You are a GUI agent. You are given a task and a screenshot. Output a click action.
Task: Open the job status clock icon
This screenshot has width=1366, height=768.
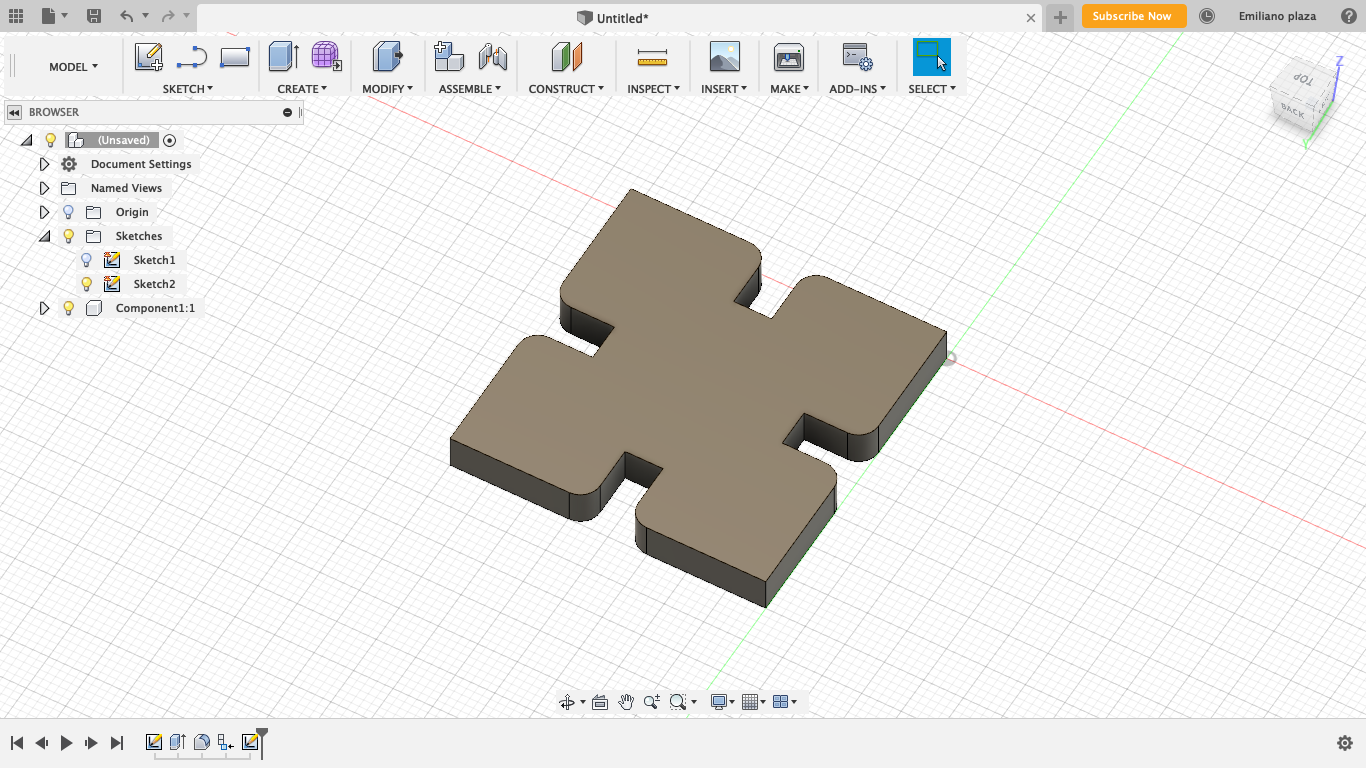(x=1207, y=16)
